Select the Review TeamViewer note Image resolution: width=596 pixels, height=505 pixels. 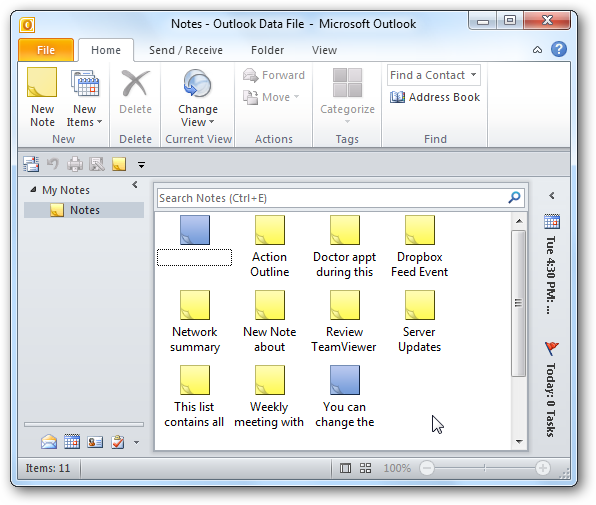click(344, 322)
